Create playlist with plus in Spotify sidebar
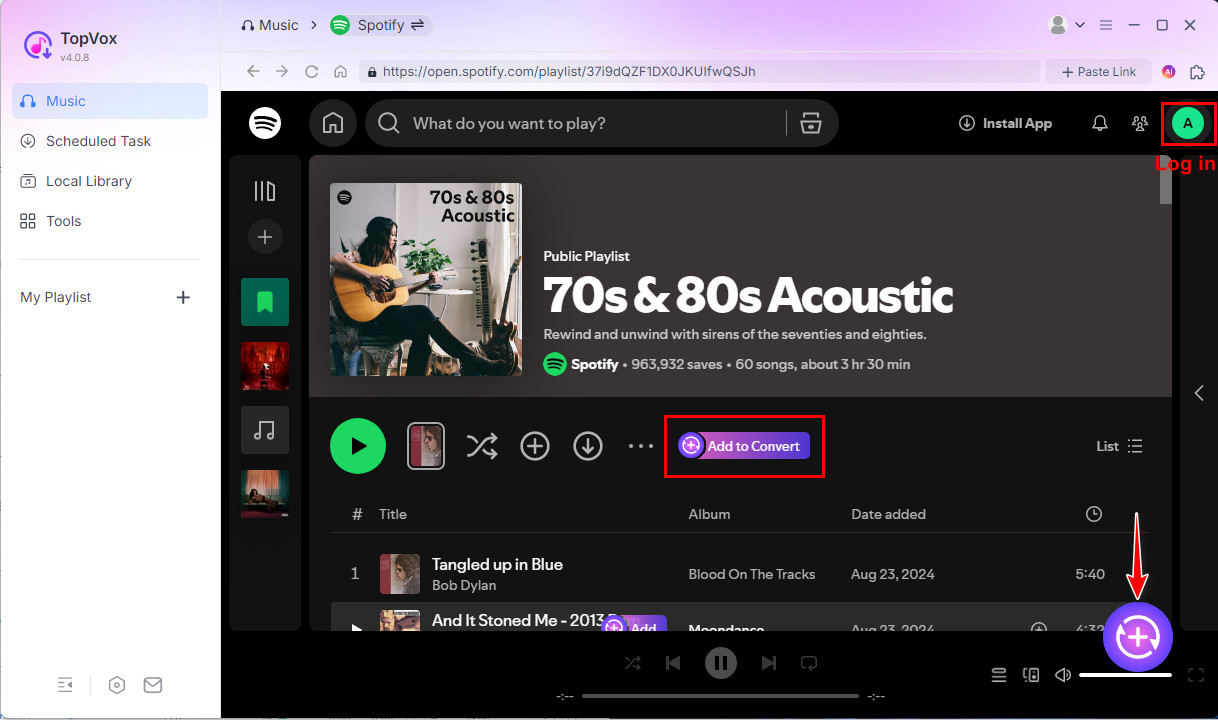Image resolution: width=1218 pixels, height=720 pixels. pyautogui.click(x=265, y=237)
